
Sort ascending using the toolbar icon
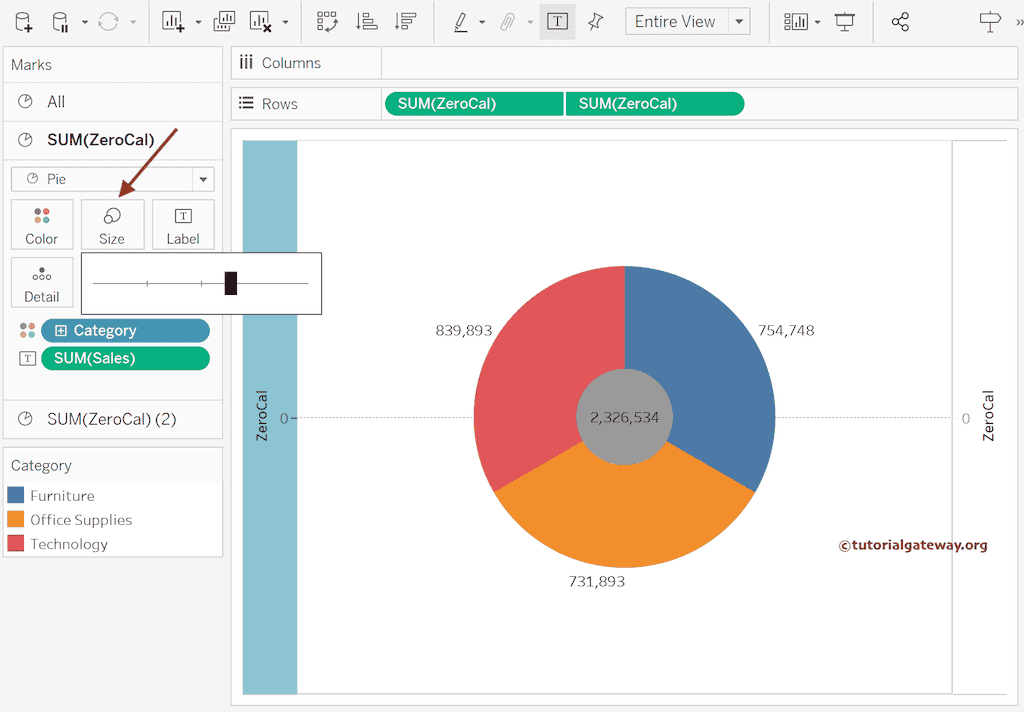(366, 21)
